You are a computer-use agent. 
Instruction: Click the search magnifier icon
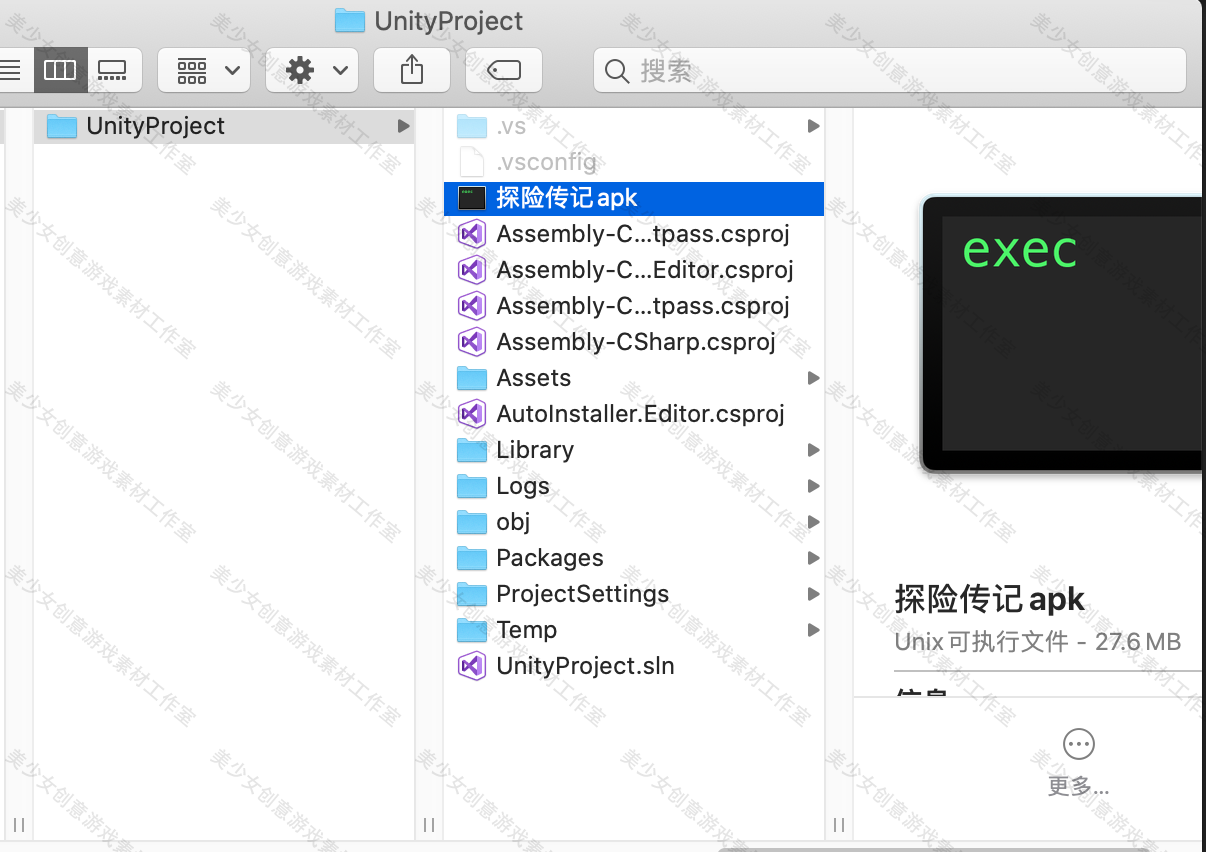(618, 71)
